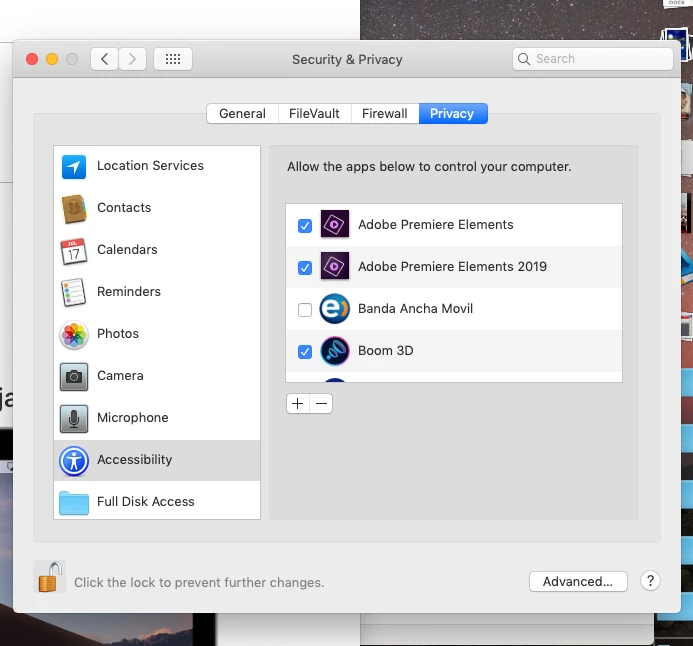Choose the Microphone label
The width and height of the screenshot is (693, 646).
click(x=133, y=418)
